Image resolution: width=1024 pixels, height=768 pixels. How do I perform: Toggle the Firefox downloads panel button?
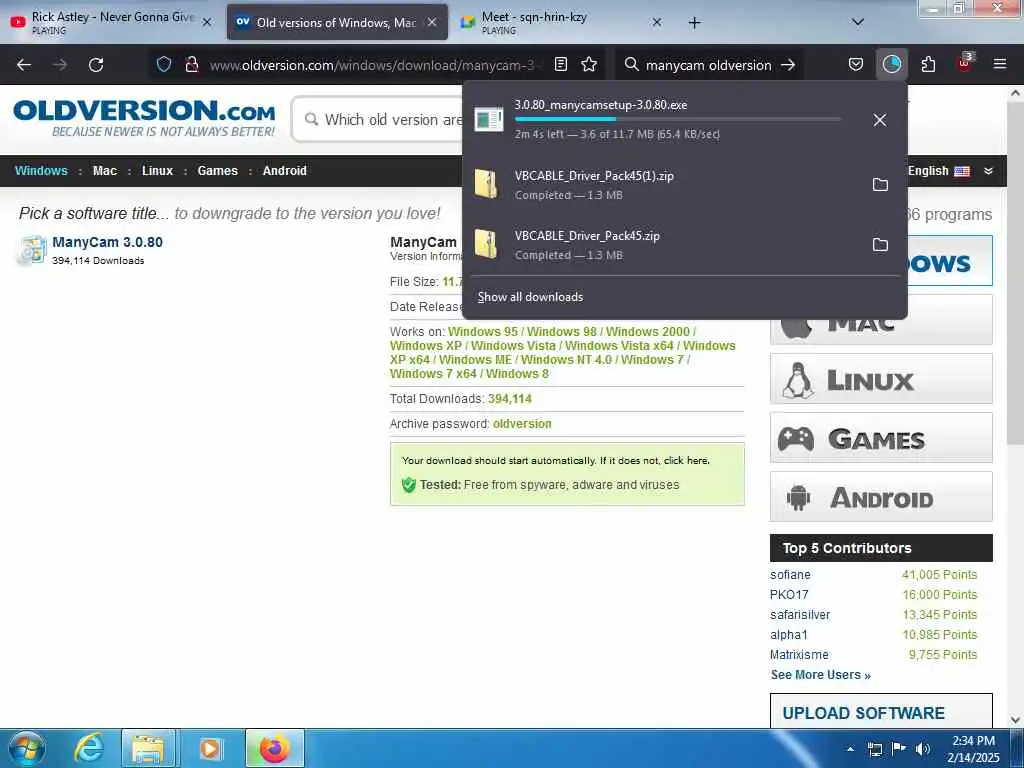point(891,64)
